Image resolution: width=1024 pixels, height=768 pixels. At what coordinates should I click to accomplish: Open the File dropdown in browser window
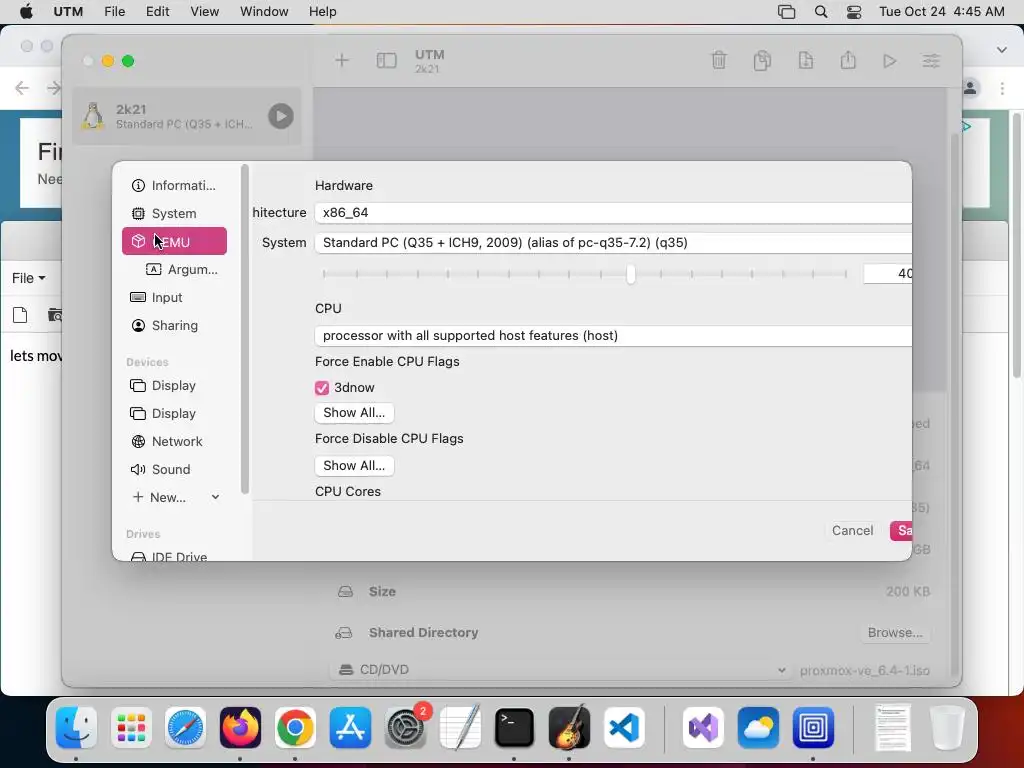[x=28, y=278]
